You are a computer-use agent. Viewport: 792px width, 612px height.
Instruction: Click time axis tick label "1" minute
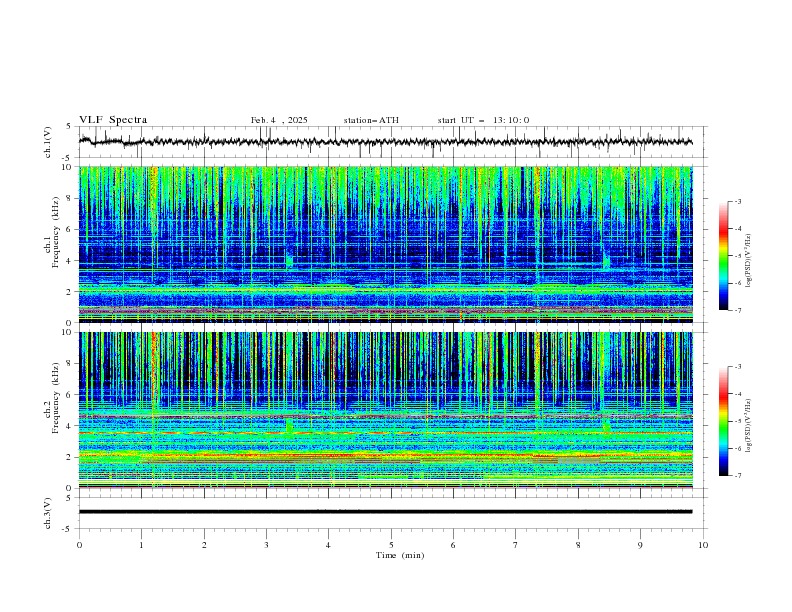(x=141, y=545)
